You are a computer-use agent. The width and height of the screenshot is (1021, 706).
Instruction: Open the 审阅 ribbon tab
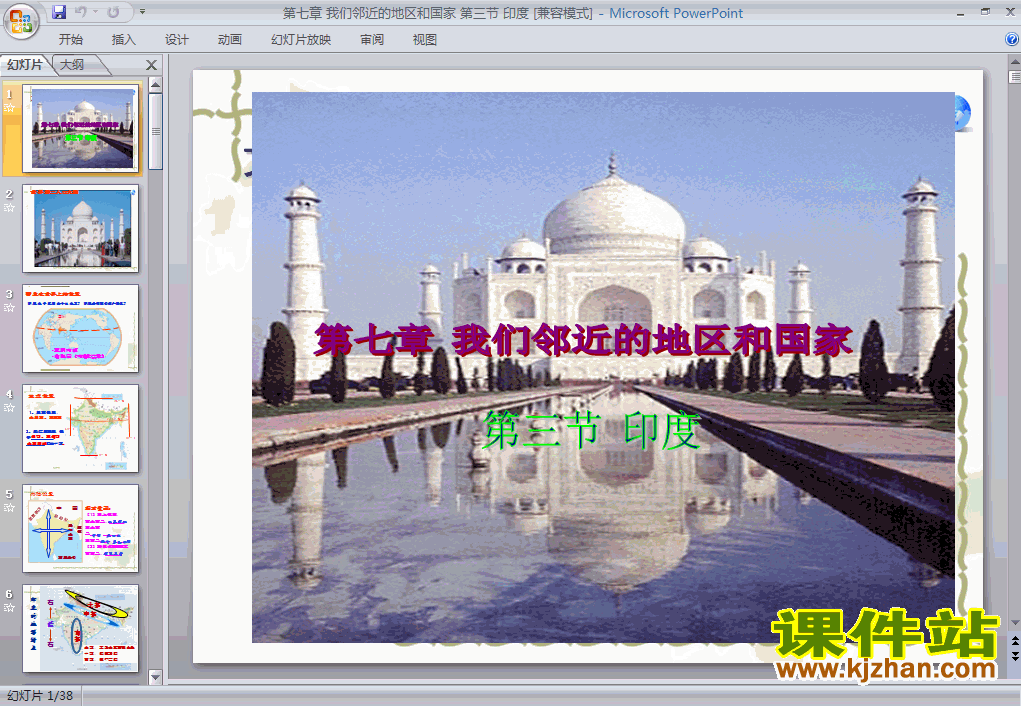pyautogui.click(x=372, y=40)
